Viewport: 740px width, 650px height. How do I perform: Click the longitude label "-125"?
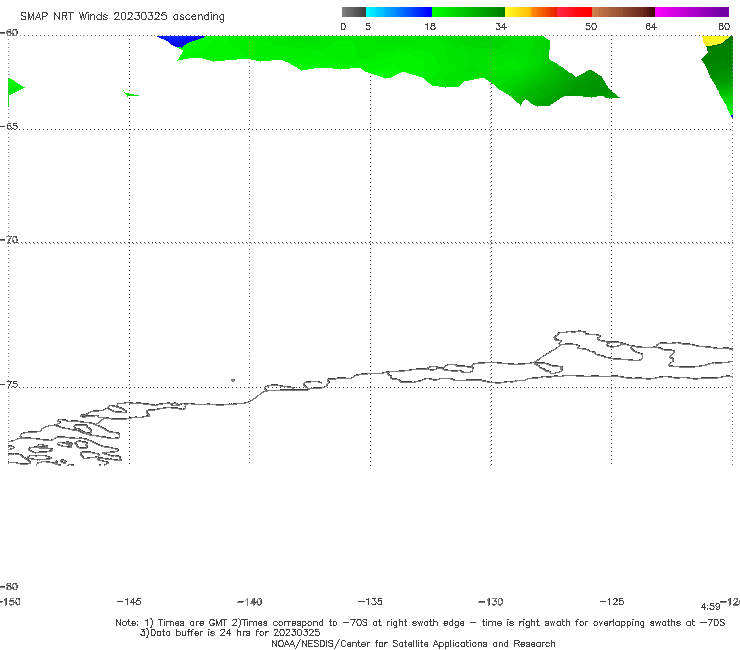click(612, 602)
